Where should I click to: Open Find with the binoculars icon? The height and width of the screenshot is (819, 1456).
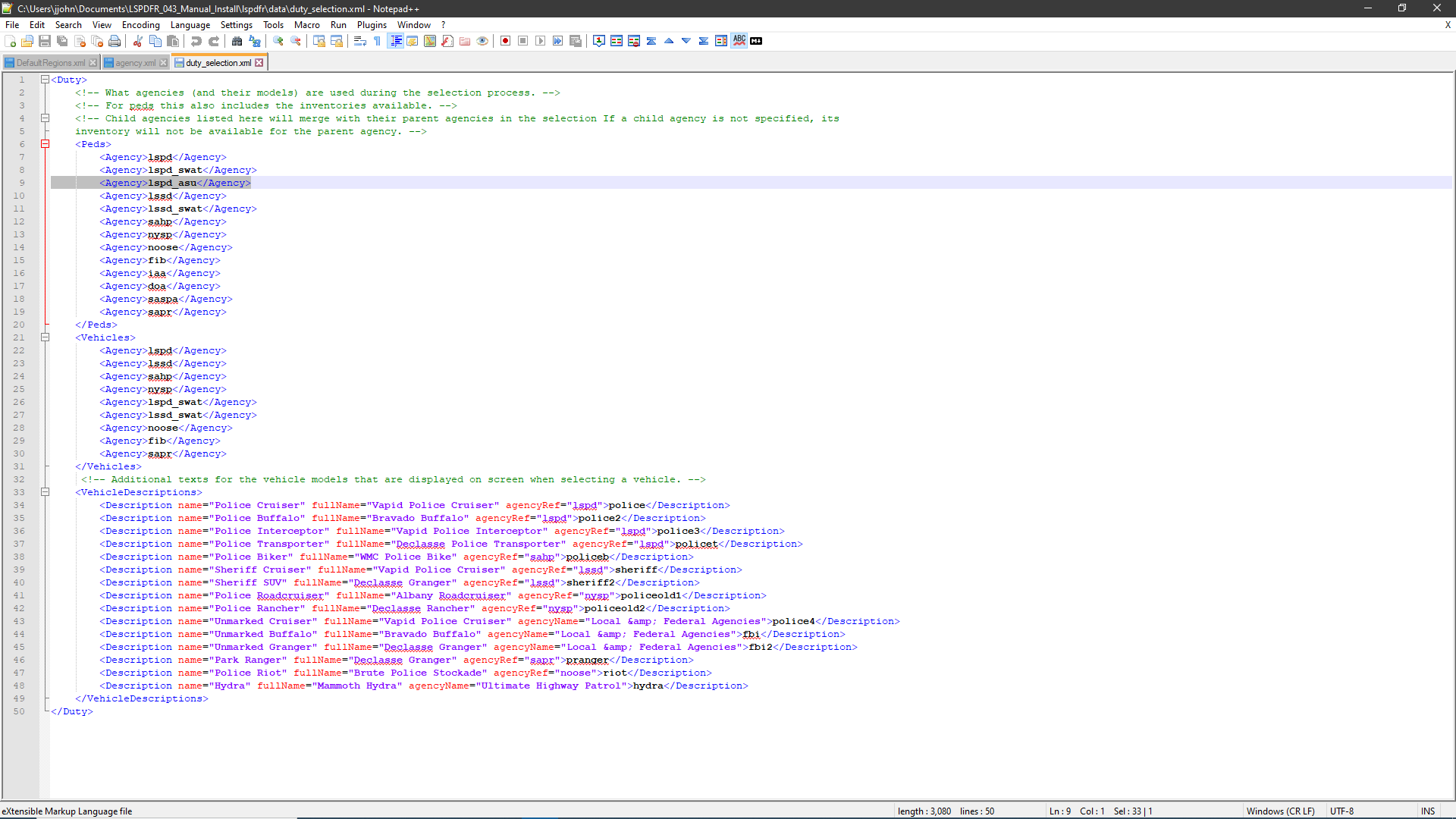(x=237, y=41)
